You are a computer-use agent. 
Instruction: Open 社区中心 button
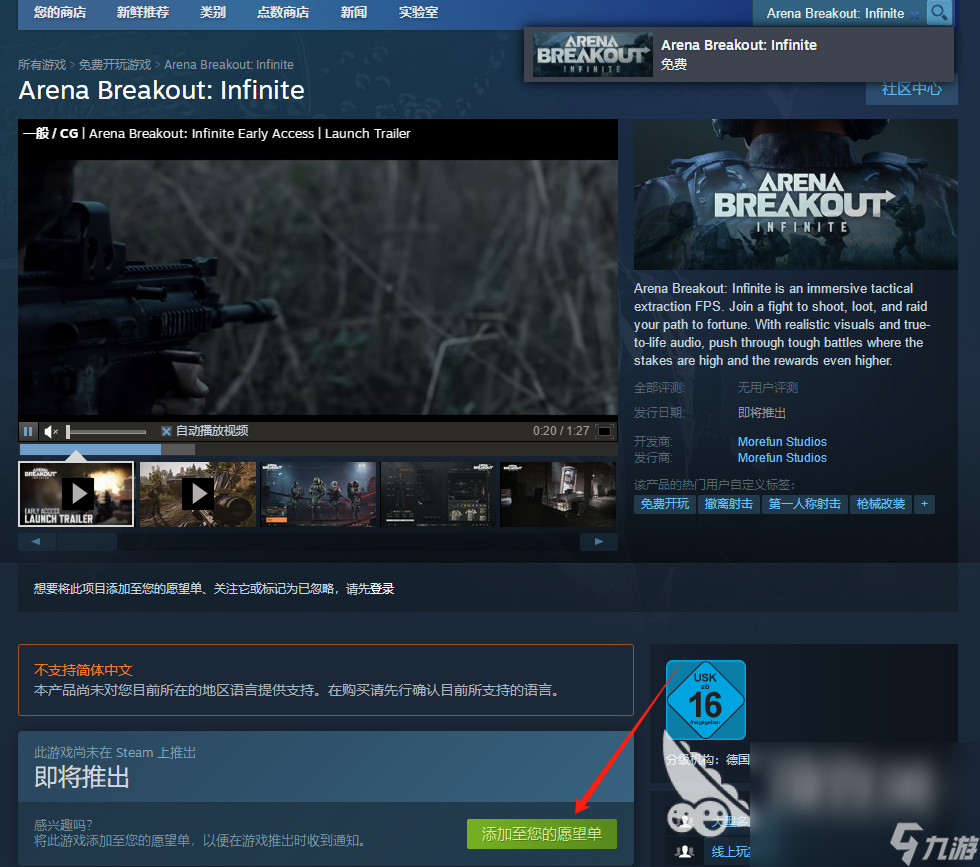pyautogui.click(x=911, y=89)
